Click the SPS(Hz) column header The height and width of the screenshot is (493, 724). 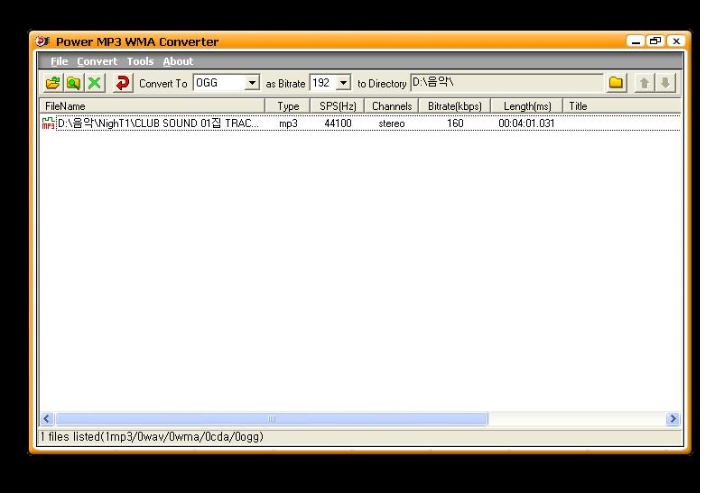(338, 106)
